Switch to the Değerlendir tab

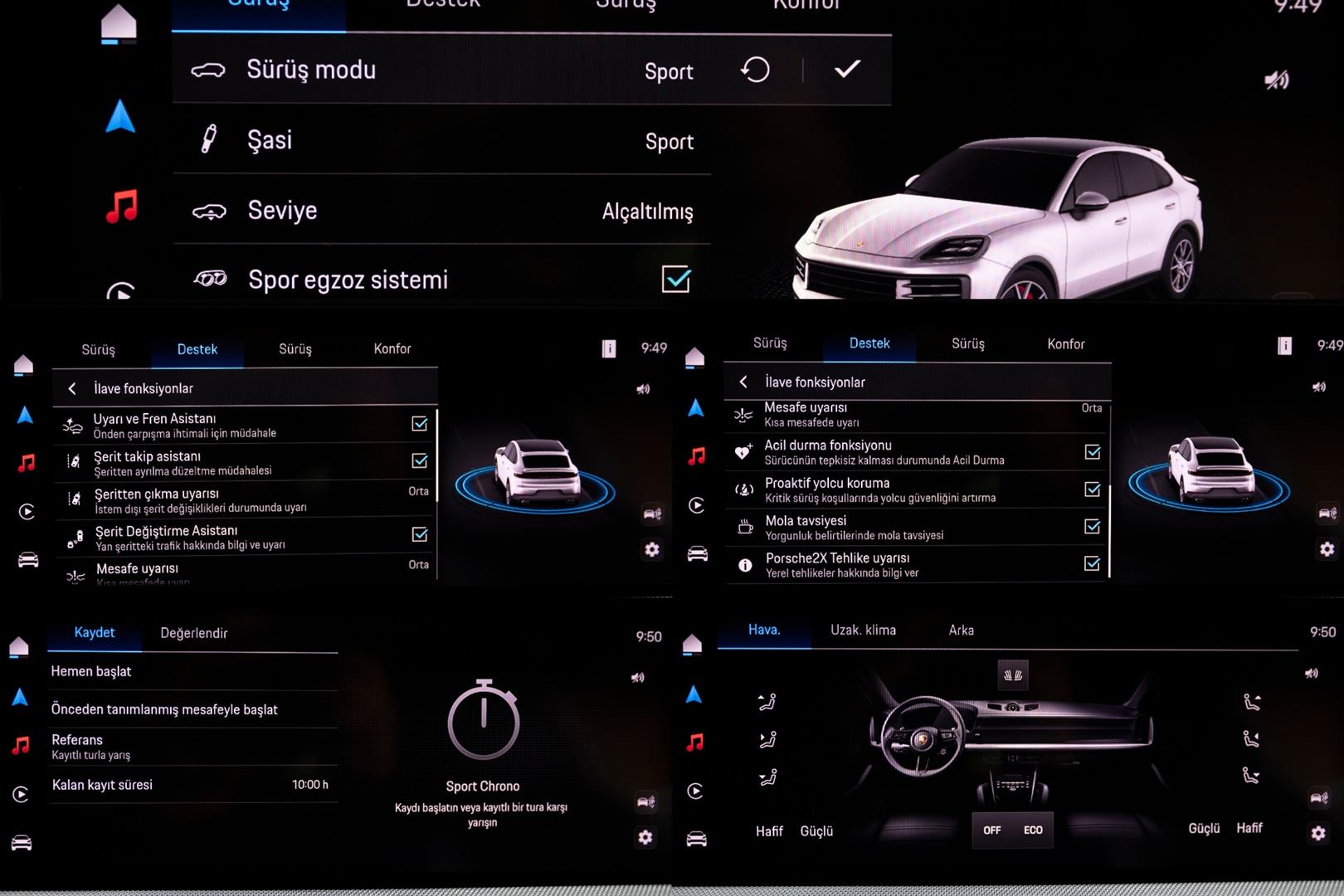[x=193, y=633]
